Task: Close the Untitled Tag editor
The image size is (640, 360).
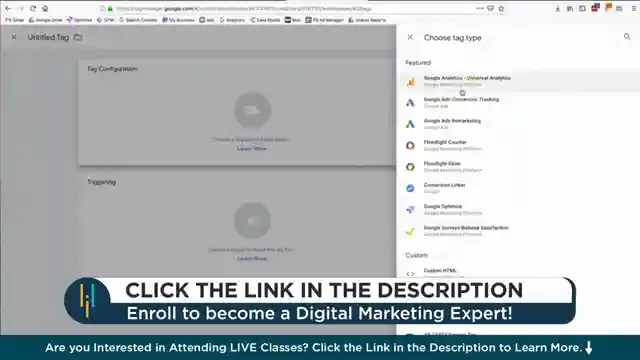Action: click(14, 37)
